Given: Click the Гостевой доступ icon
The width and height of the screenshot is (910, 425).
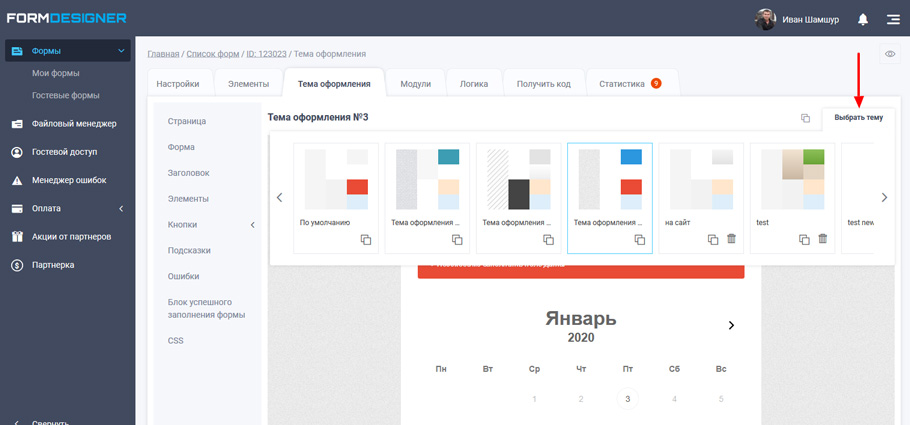Looking at the screenshot, I should coord(17,152).
